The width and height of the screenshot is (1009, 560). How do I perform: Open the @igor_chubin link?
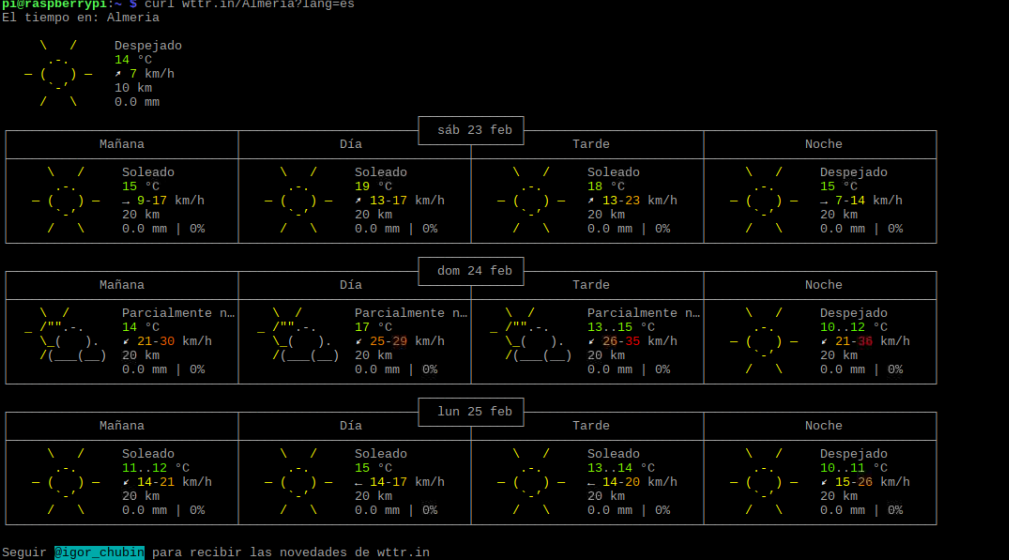tap(99, 552)
